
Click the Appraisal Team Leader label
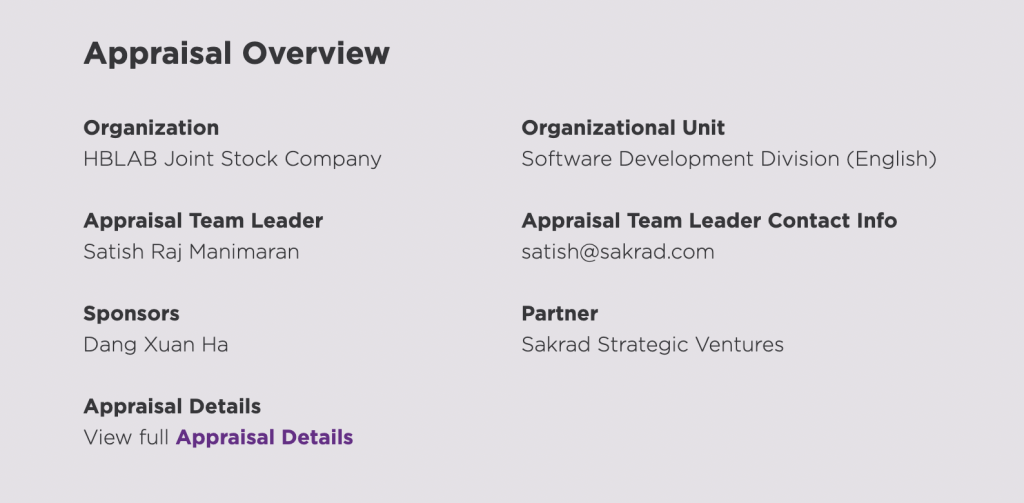point(203,221)
